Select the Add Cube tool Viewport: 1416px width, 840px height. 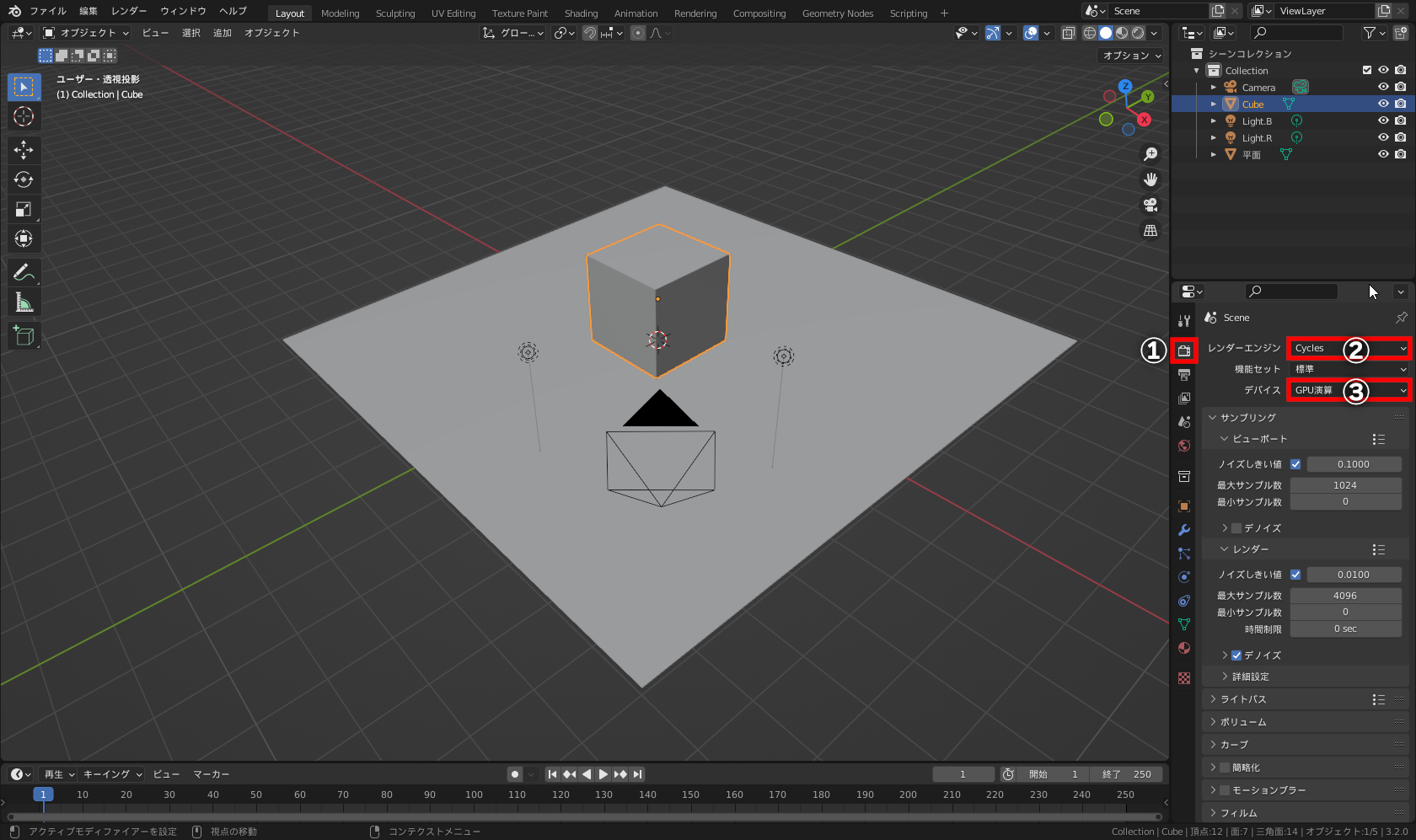tap(24, 335)
